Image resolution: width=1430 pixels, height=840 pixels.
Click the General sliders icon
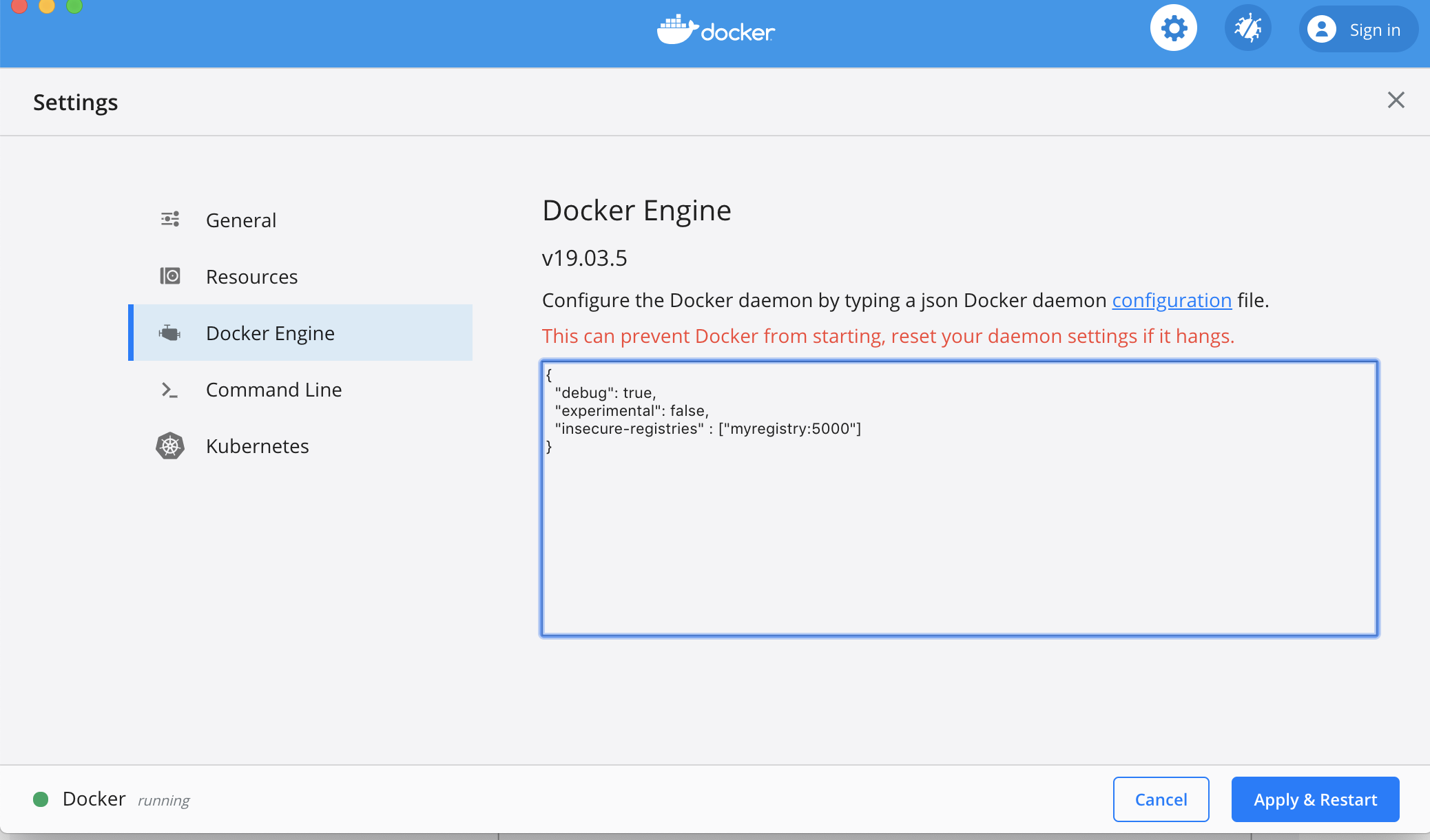click(170, 220)
